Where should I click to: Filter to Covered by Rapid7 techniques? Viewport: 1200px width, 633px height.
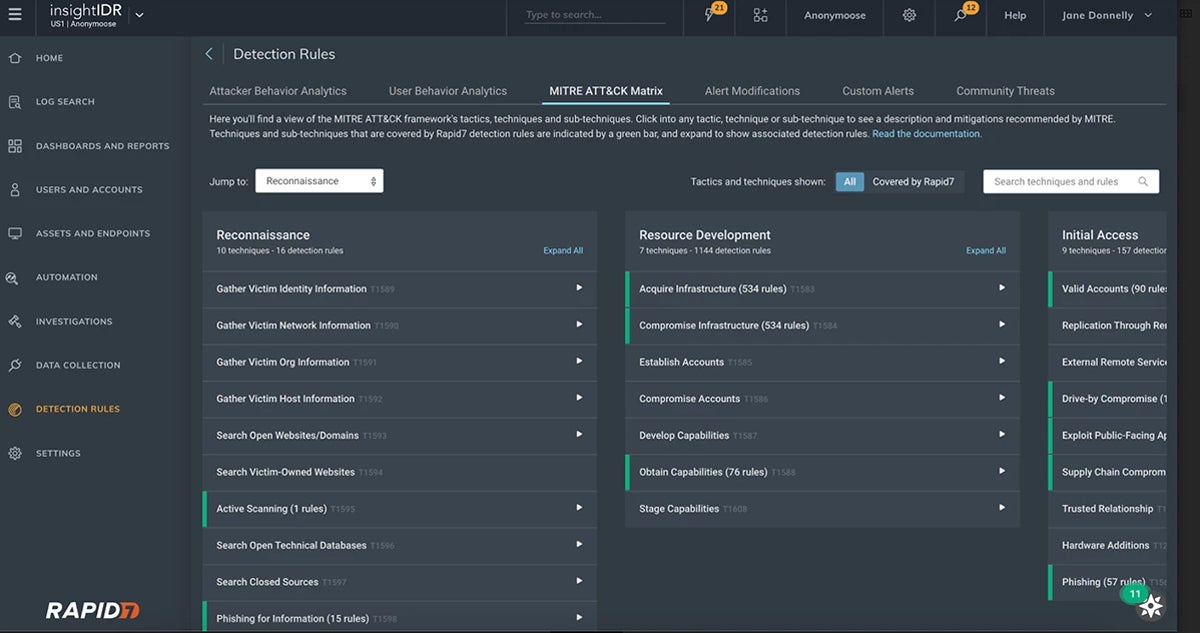coord(914,181)
